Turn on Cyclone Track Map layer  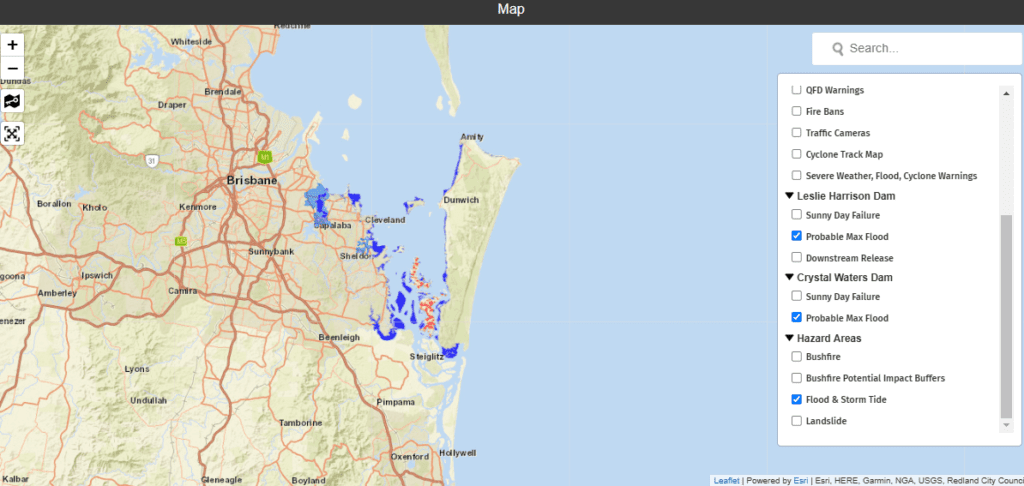[796, 154]
